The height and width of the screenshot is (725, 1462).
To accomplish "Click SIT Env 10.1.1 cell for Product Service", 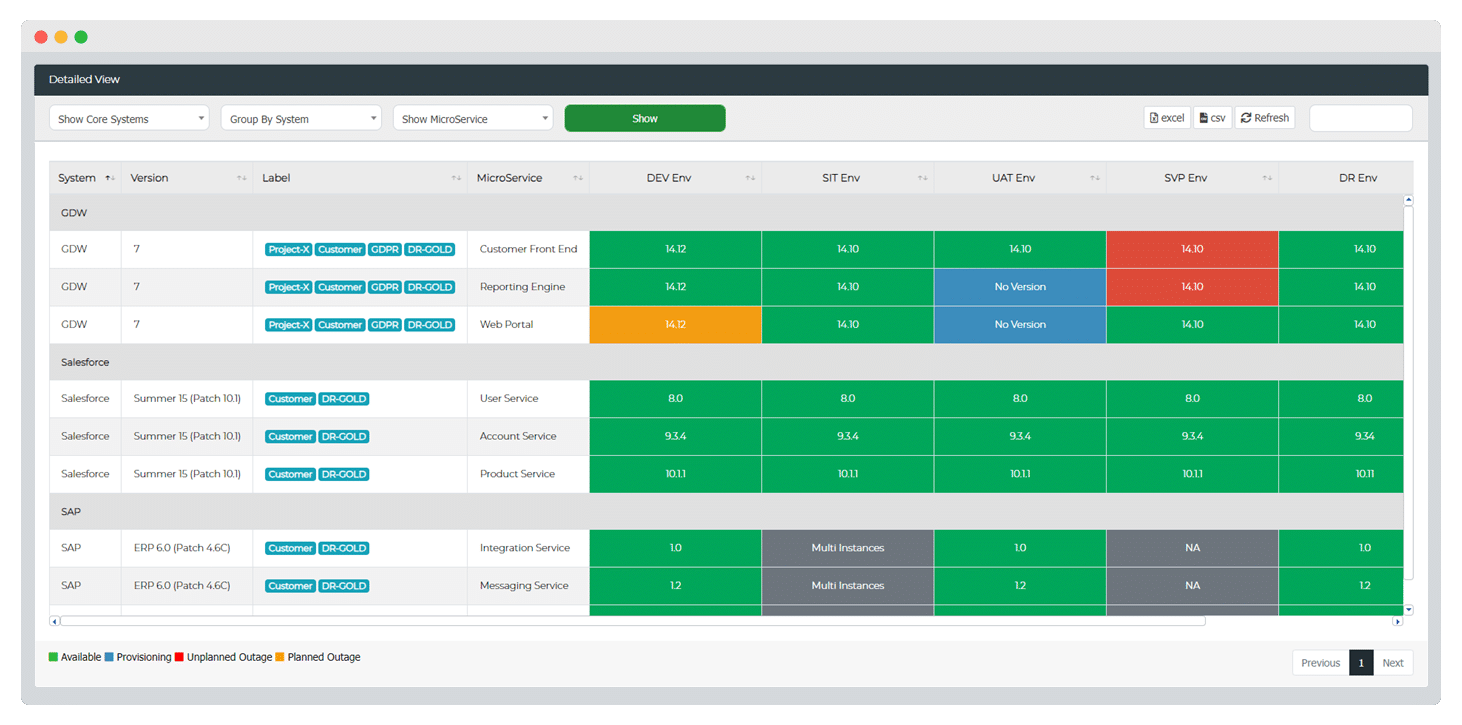I will tap(847, 474).
